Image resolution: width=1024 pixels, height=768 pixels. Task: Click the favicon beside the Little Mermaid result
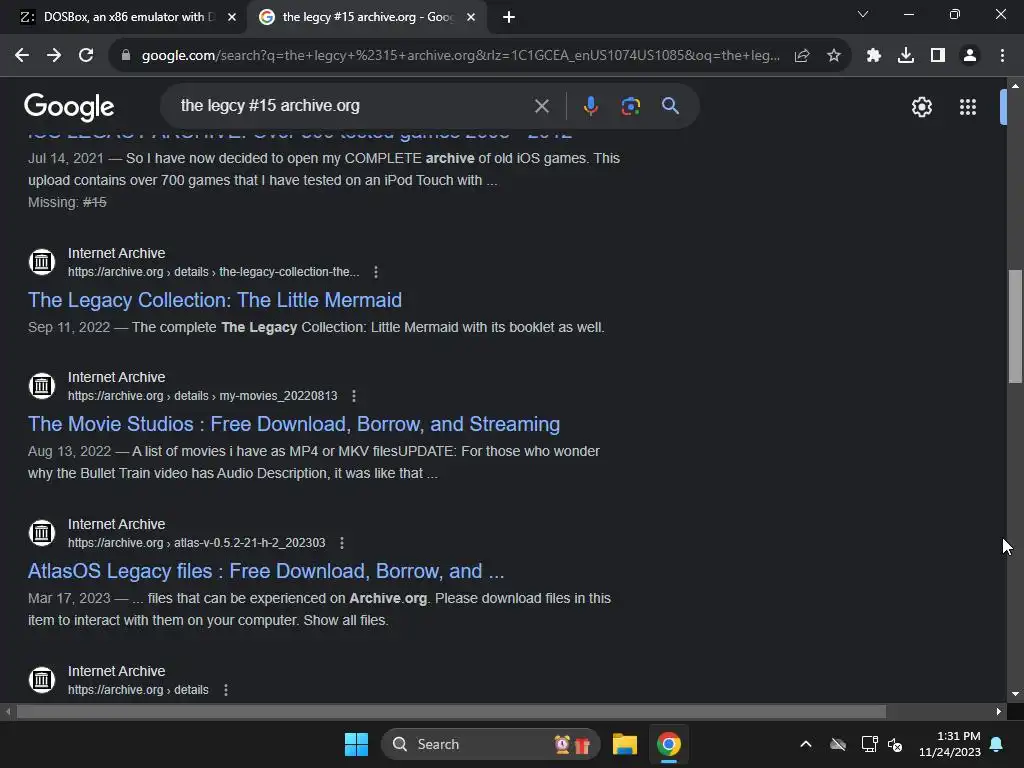[42, 262]
